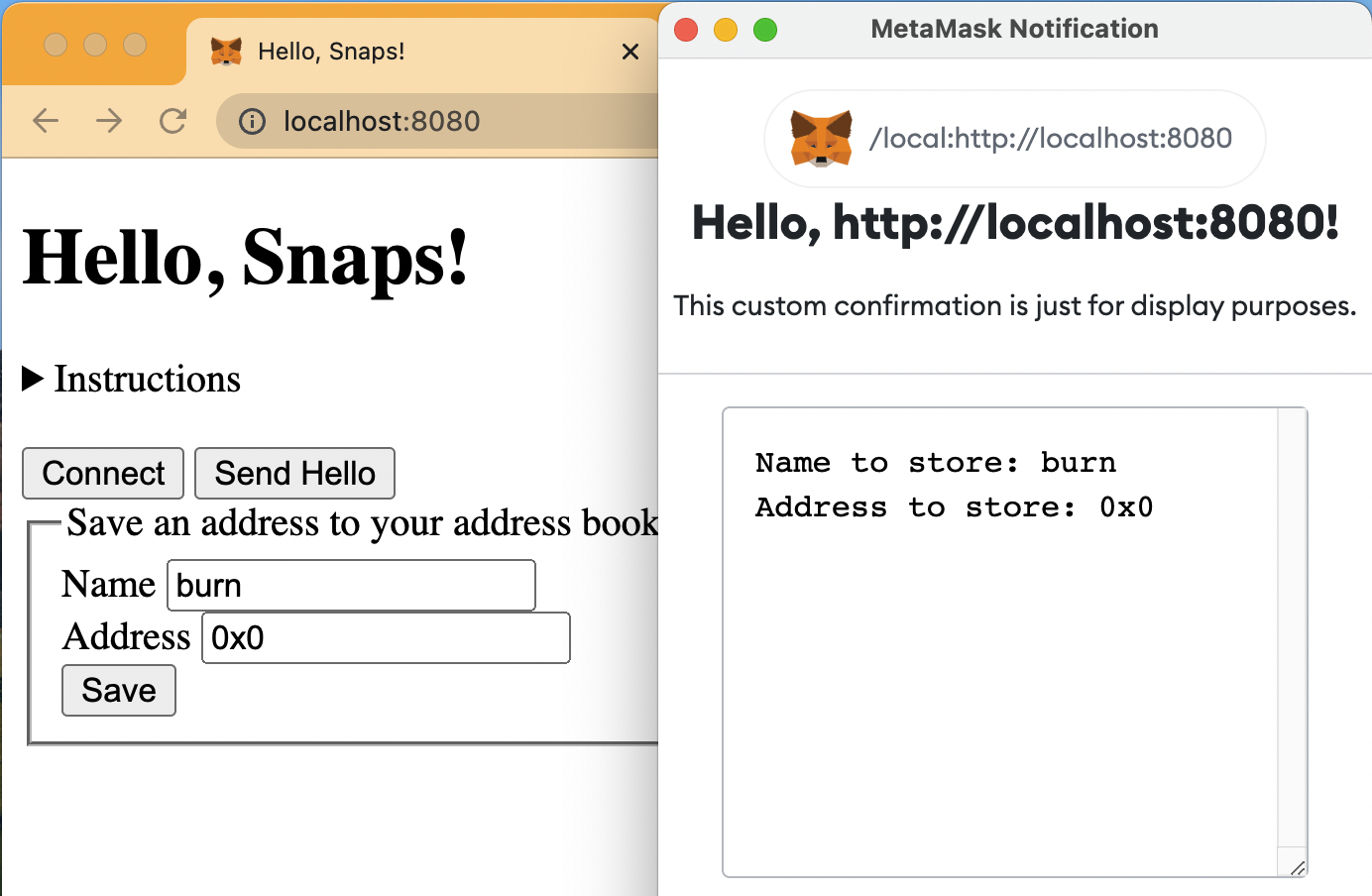Minimize the MetaMask Notification window

click(x=726, y=30)
